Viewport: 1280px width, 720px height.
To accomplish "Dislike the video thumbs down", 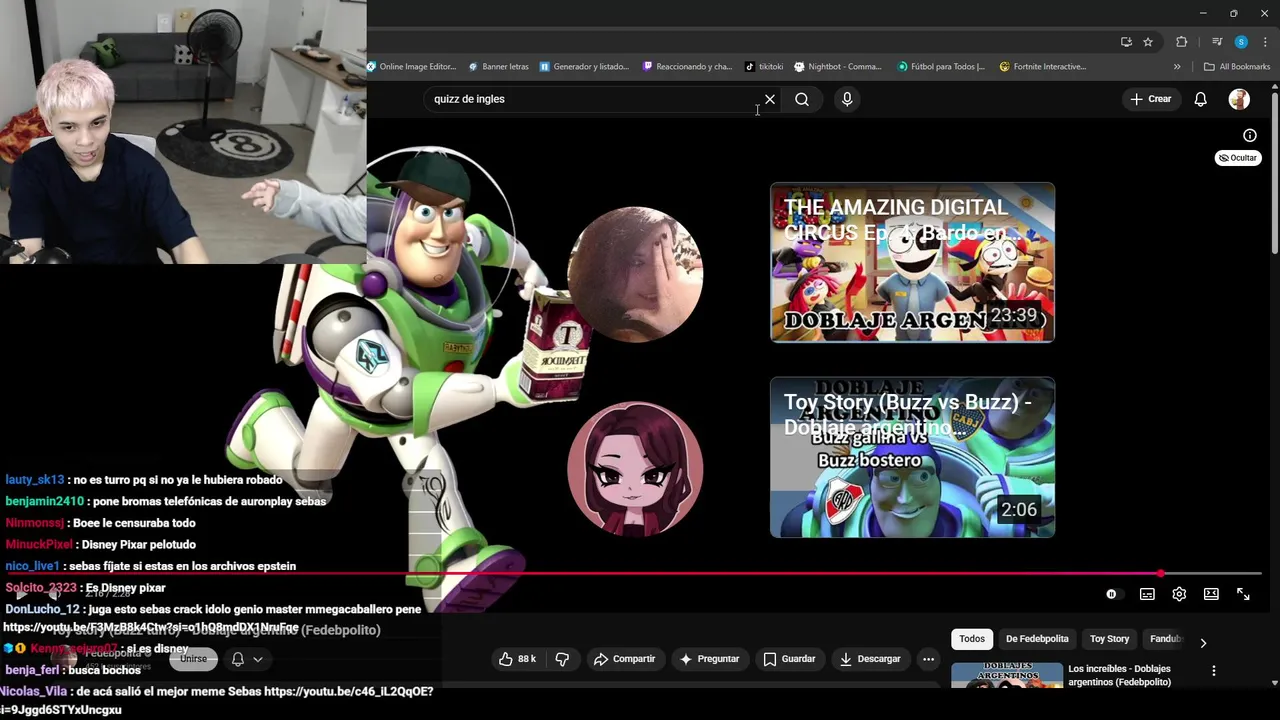I will pyautogui.click(x=562, y=659).
